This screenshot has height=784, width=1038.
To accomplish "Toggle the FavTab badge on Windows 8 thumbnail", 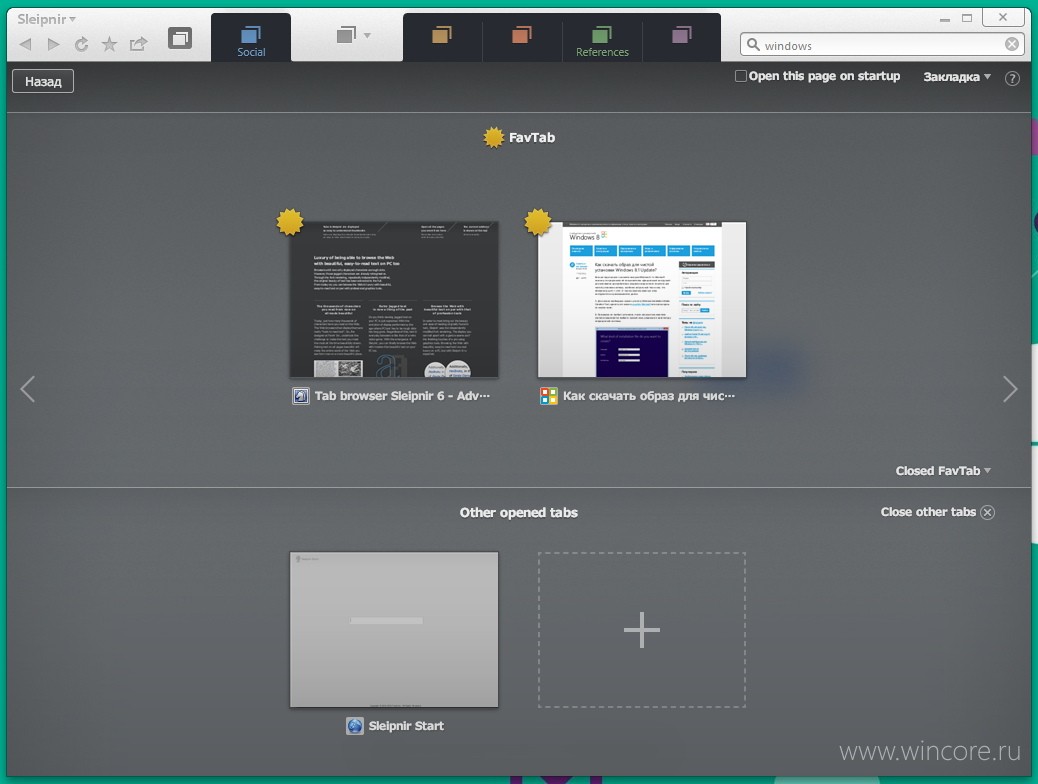I will 538,222.
